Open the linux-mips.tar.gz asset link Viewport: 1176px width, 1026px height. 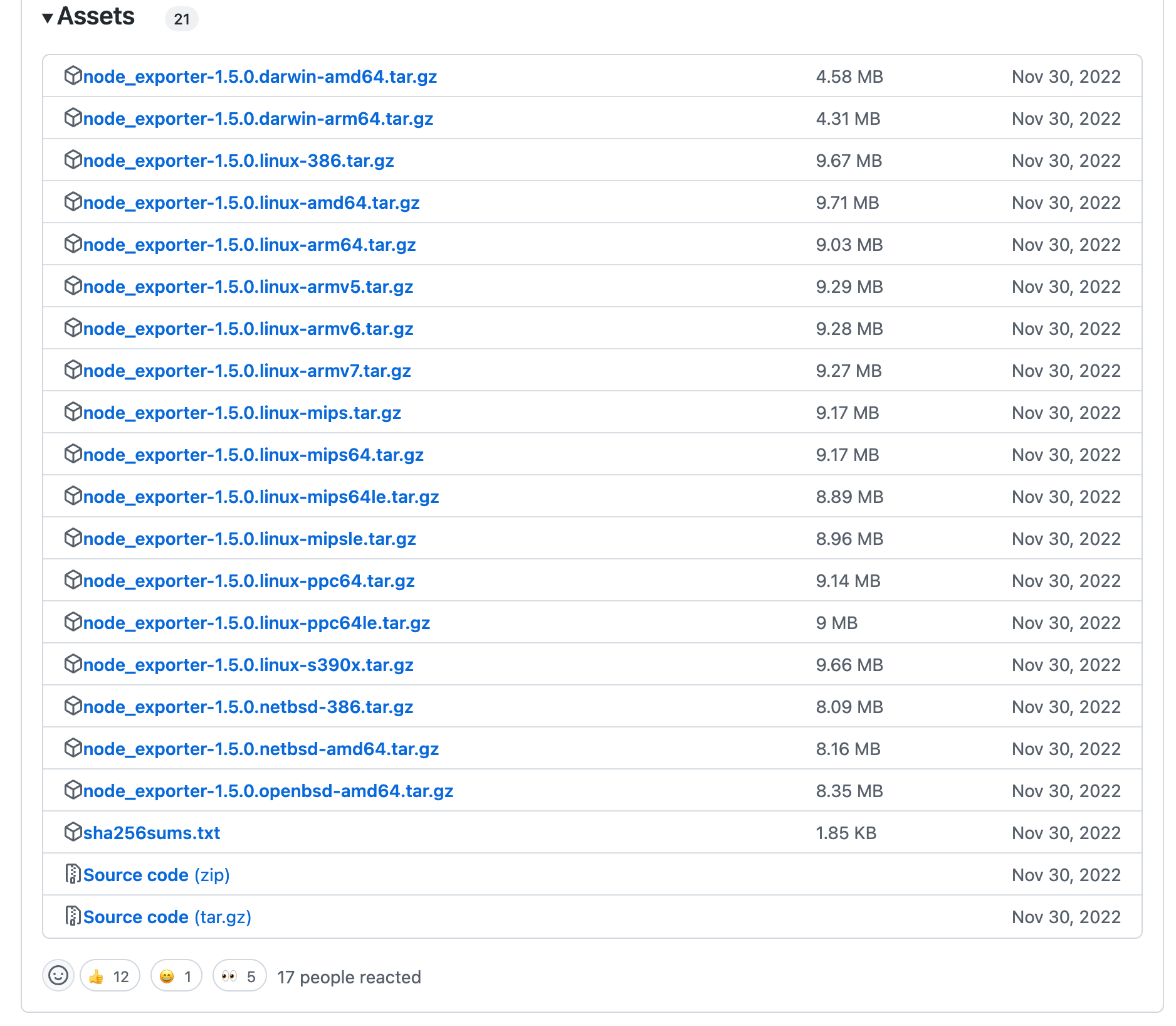pyautogui.click(x=242, y=413)
